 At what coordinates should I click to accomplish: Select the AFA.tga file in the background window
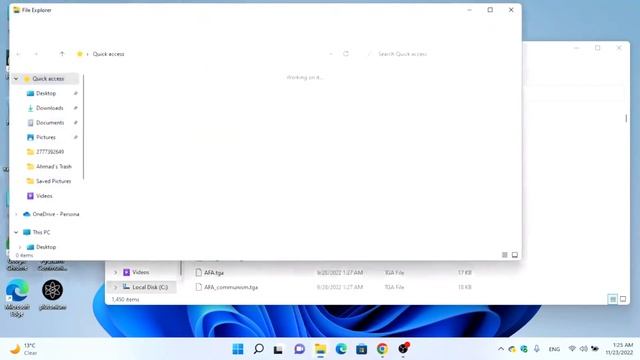[x=214, y=273]
